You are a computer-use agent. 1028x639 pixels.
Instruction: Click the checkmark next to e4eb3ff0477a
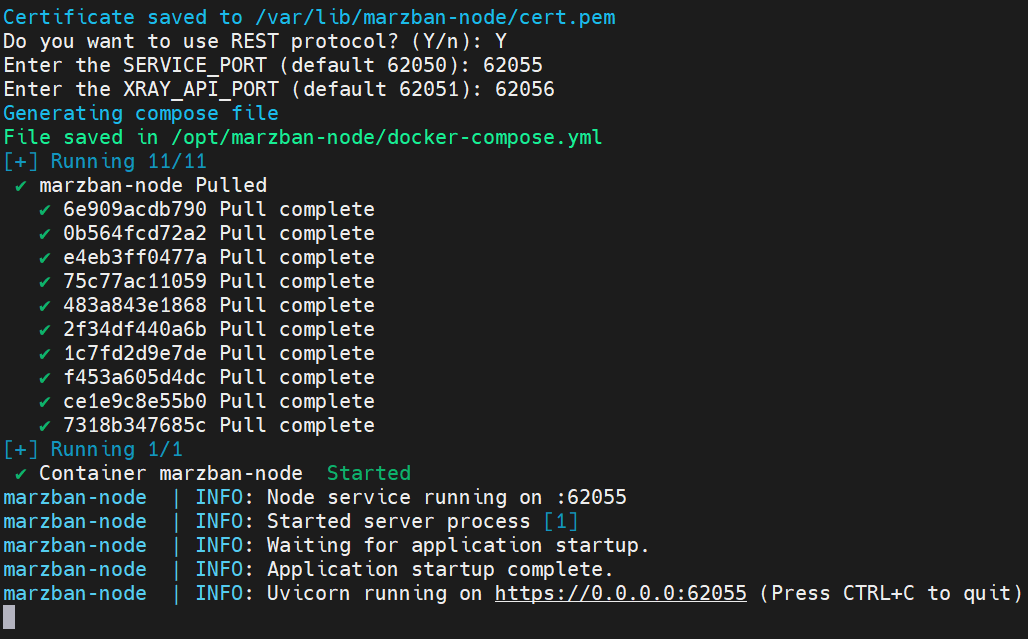45,258
